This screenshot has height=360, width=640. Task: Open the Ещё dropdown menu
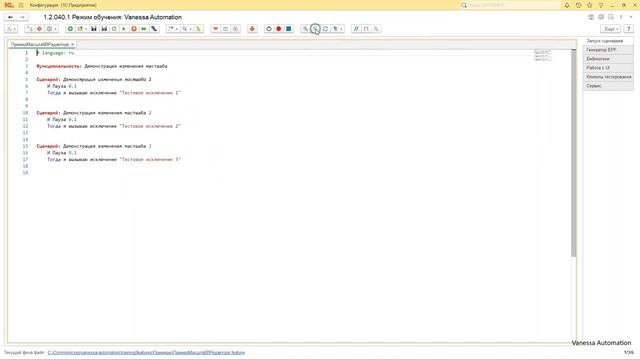pyautogui.click(x=611, y=29)
